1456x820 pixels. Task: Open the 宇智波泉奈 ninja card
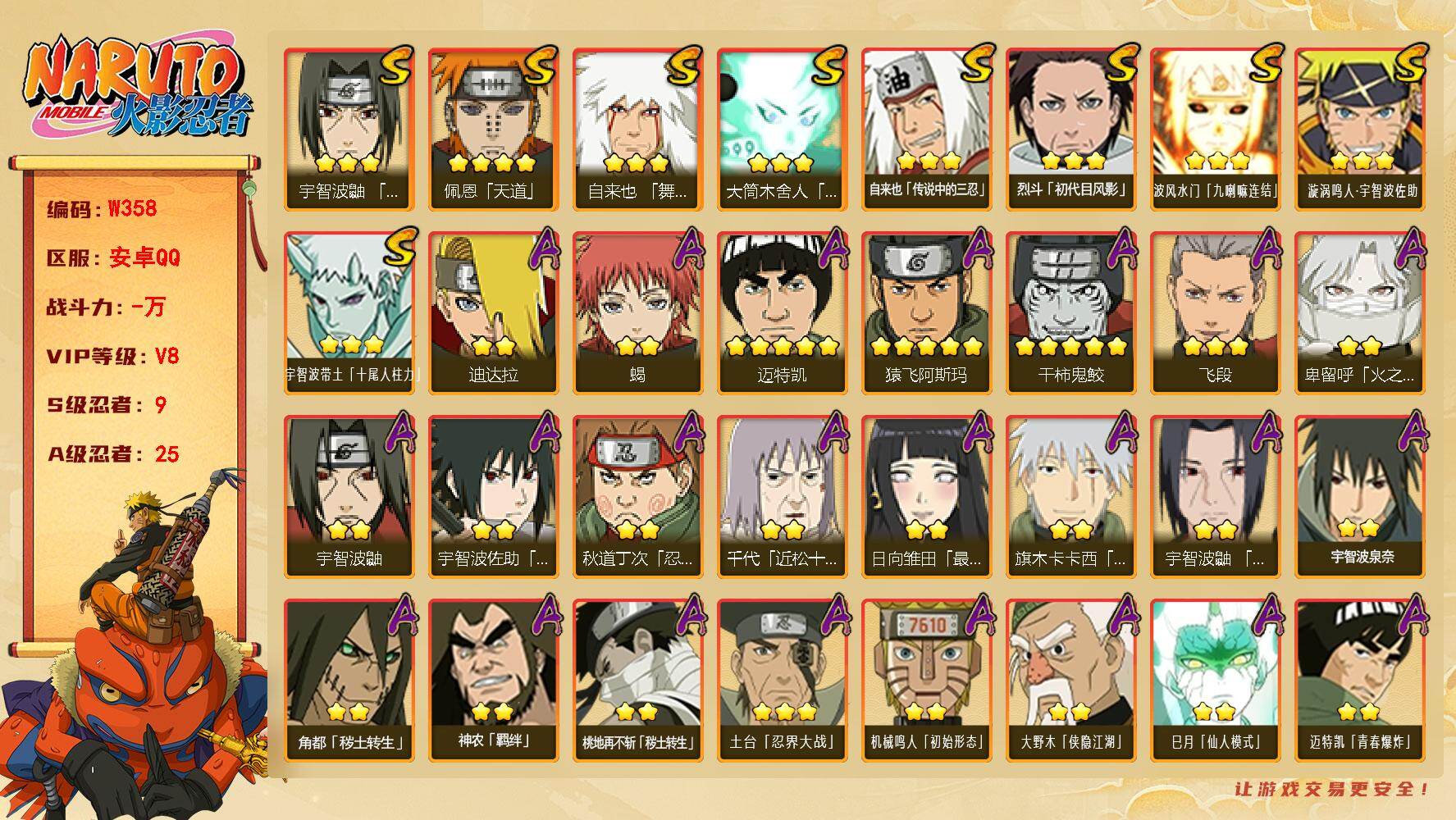click(1359, 496)
